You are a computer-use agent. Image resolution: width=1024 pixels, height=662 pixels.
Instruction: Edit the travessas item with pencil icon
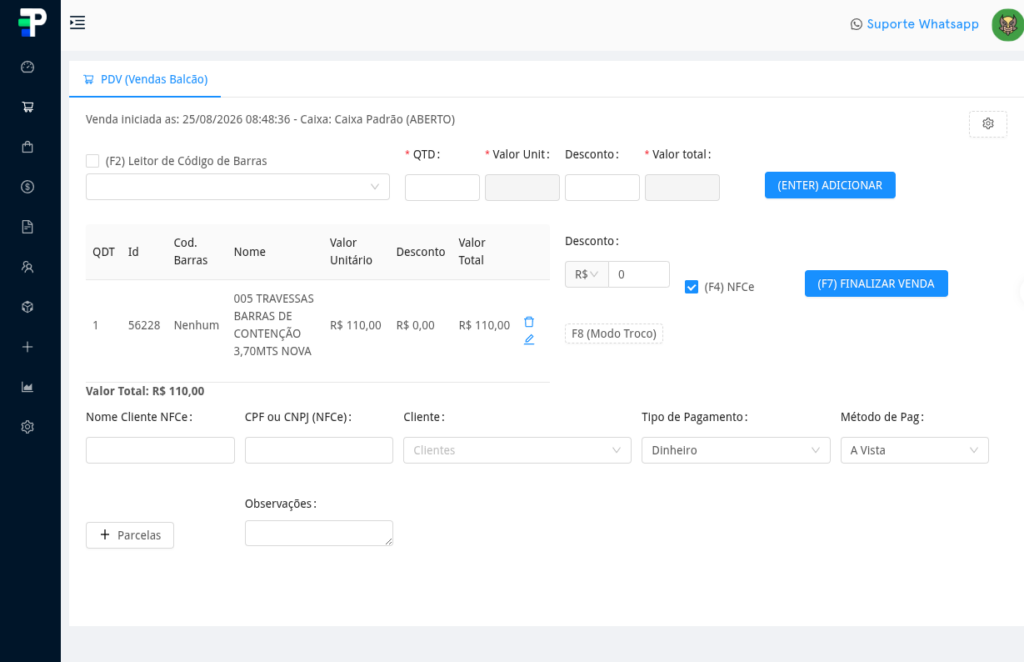click(529, 339)
